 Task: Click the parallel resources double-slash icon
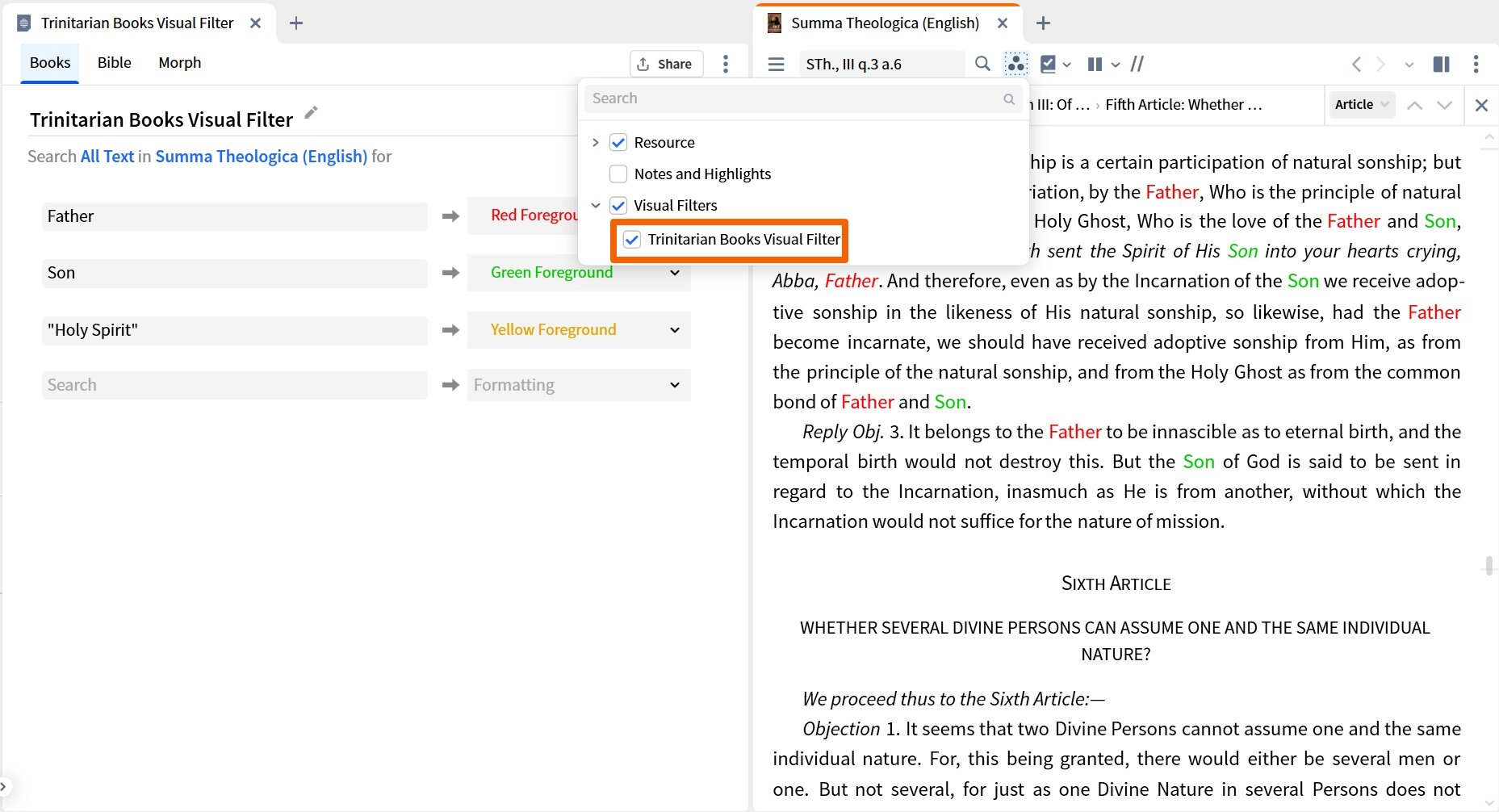pos(1137,64)
